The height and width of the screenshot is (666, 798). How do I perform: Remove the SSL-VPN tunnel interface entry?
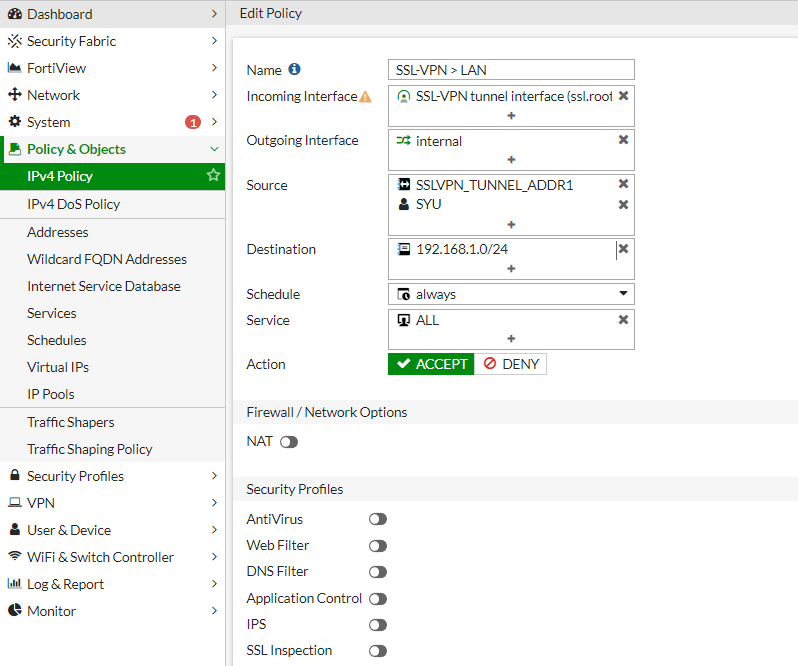click(x=623, y=96)
